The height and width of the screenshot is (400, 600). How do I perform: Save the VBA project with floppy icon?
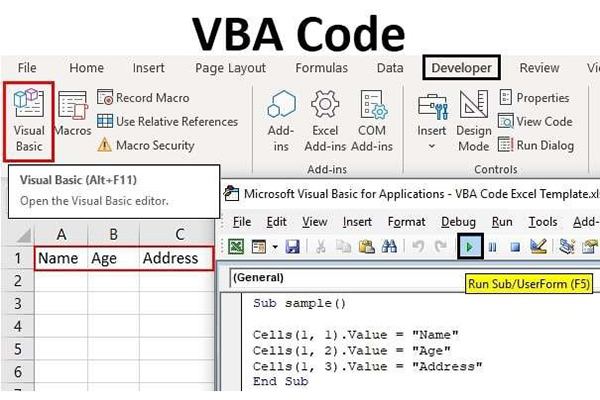(x=292, y=247)
